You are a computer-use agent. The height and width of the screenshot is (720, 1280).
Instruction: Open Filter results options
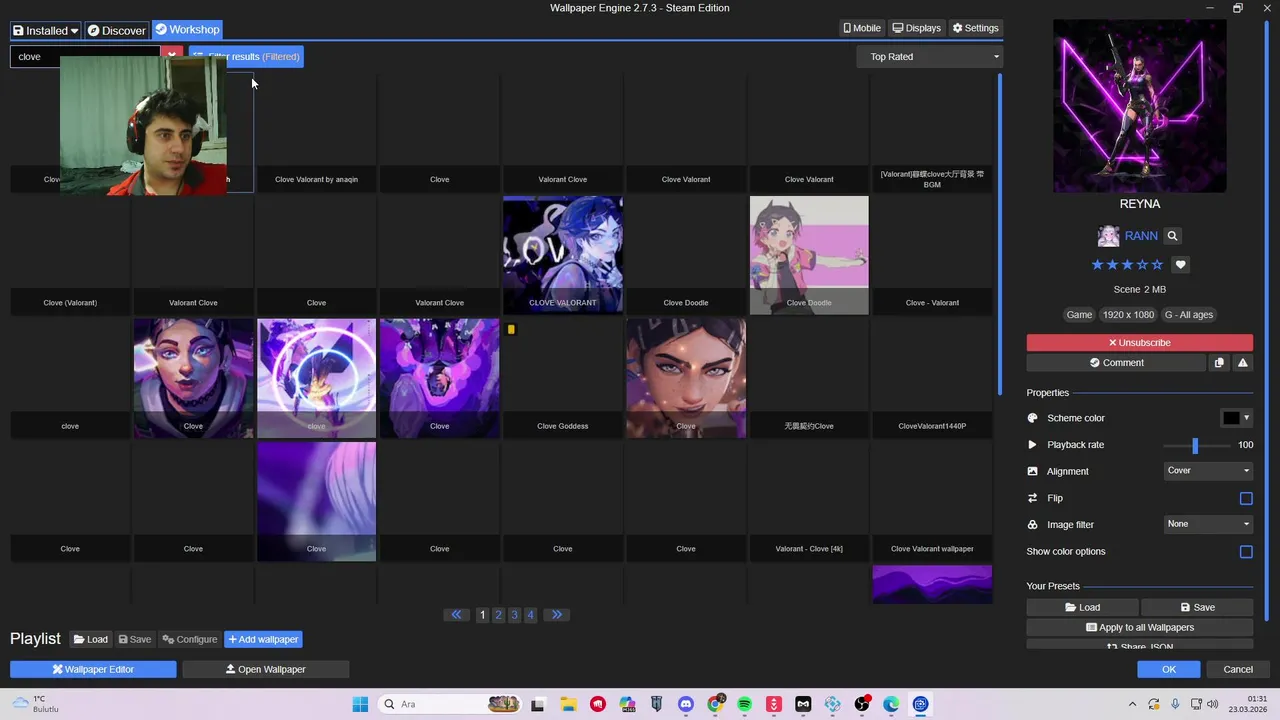(x=246, y=57)
